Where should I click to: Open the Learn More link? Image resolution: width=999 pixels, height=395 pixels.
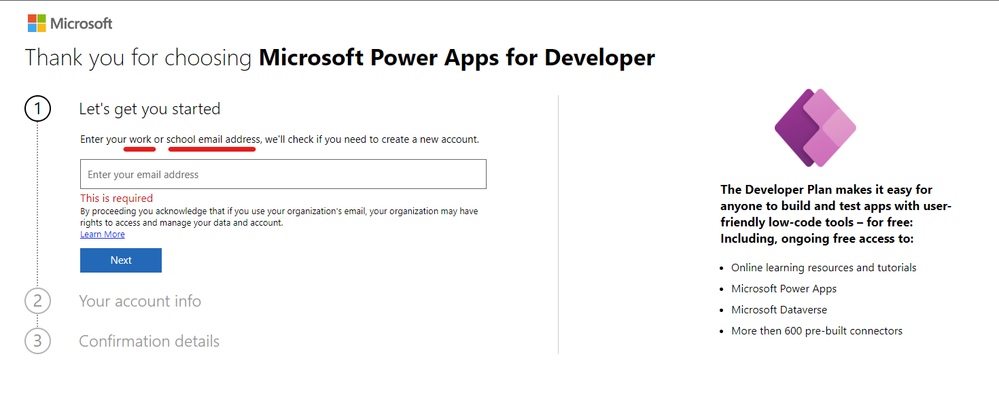pos(103,234)
